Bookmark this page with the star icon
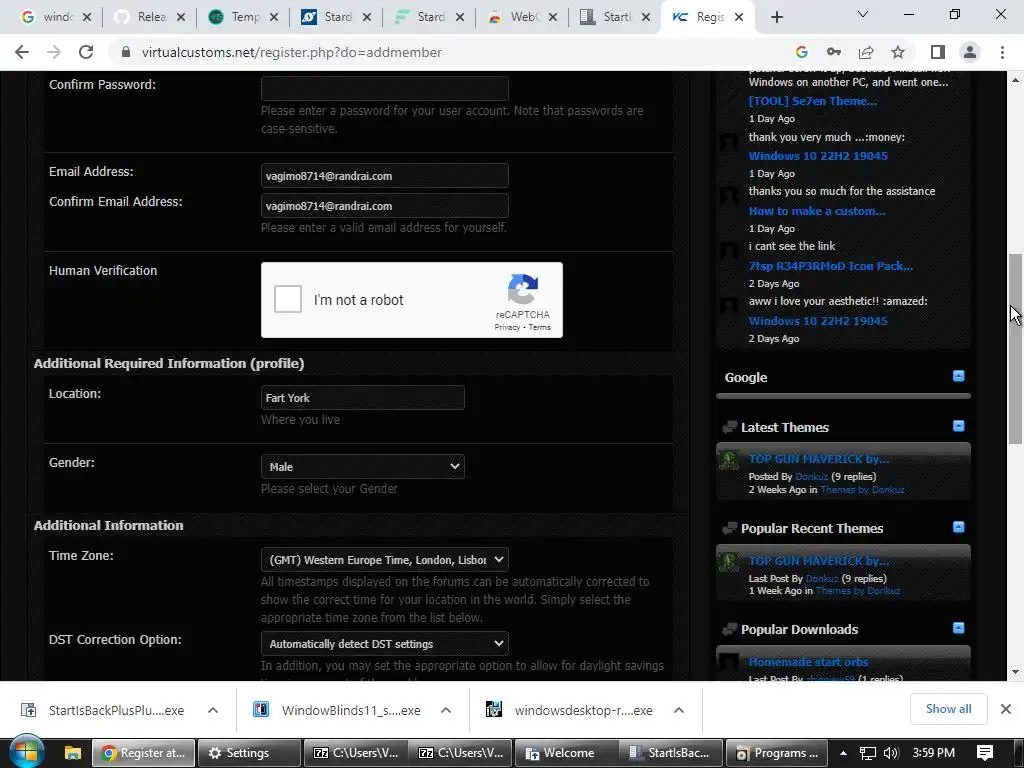Image resolution: width=1024 pixels, height=768 pixels. (x=898, y=52)
